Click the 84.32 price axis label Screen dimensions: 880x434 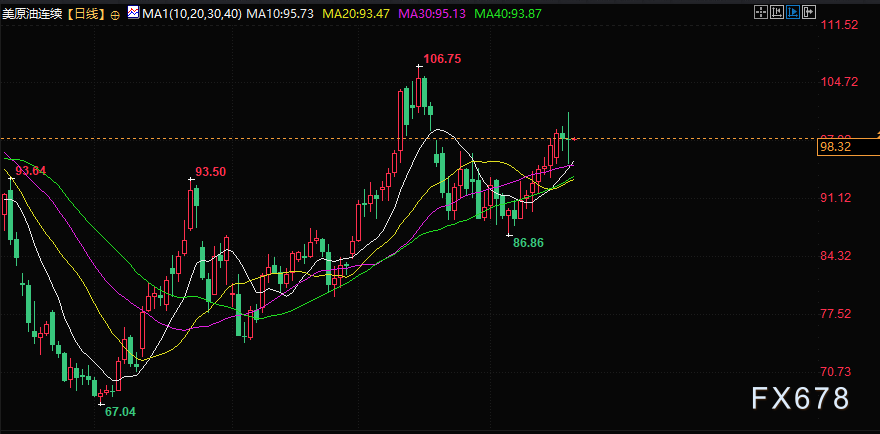point(838,255)
